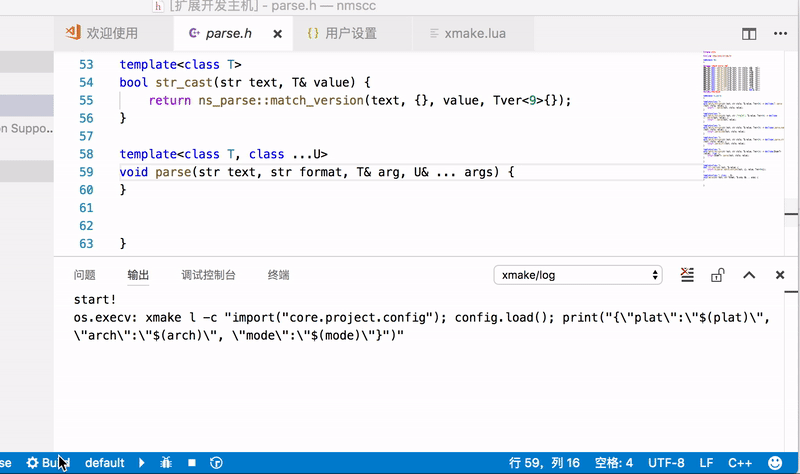Open the 终端 panel tab

tap(278, 275)
